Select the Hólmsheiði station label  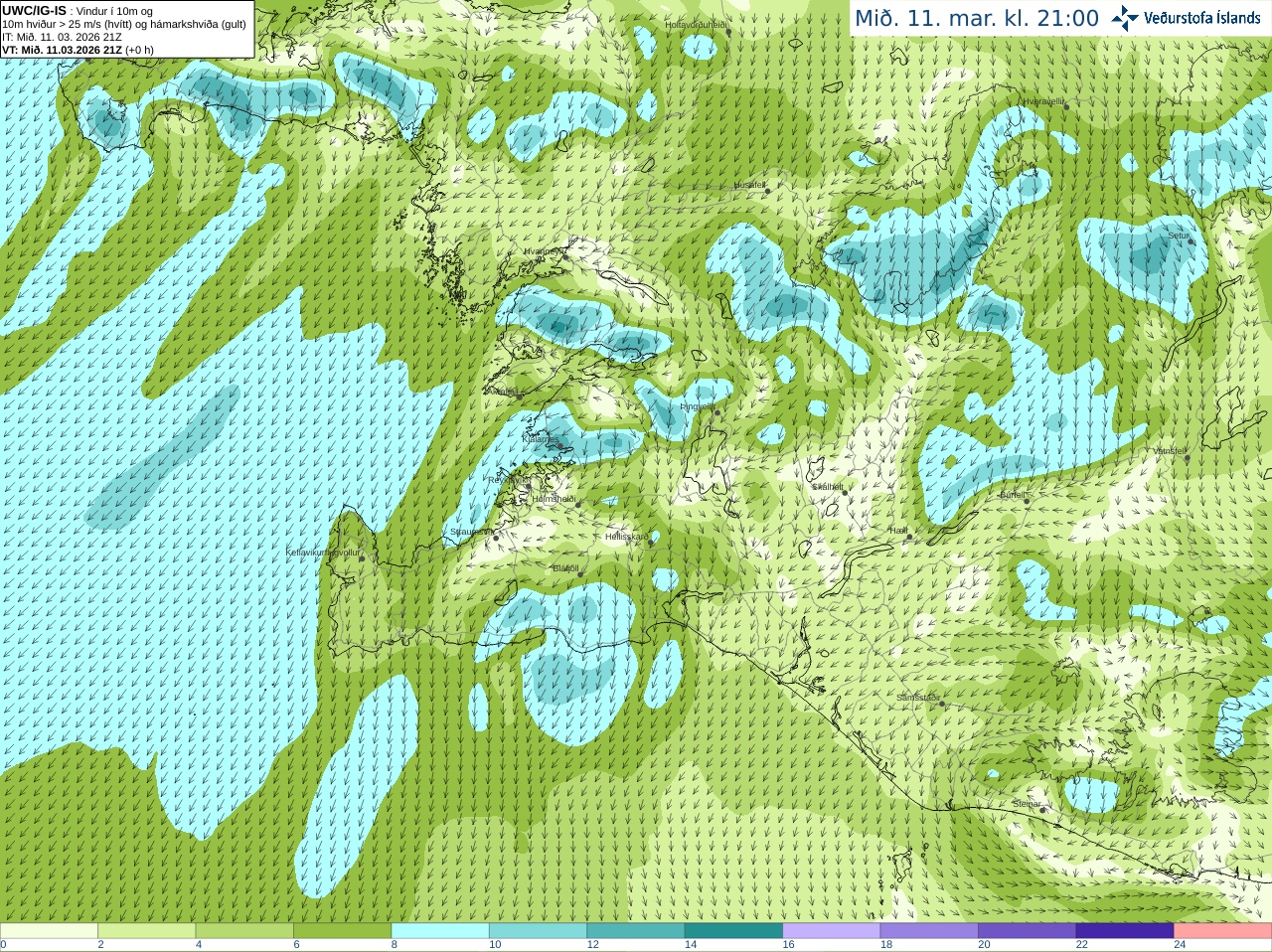coord(554,499)
